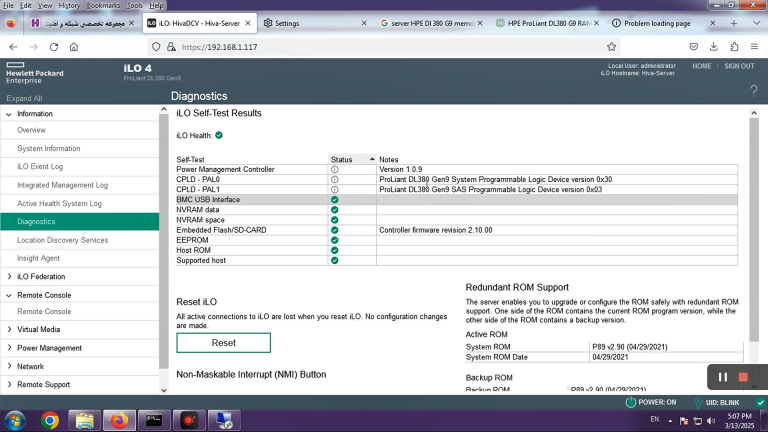The height and width of the screenshot is (432, 768).
Task: Click the Supported host status check icon
Action: click(335, 261)
